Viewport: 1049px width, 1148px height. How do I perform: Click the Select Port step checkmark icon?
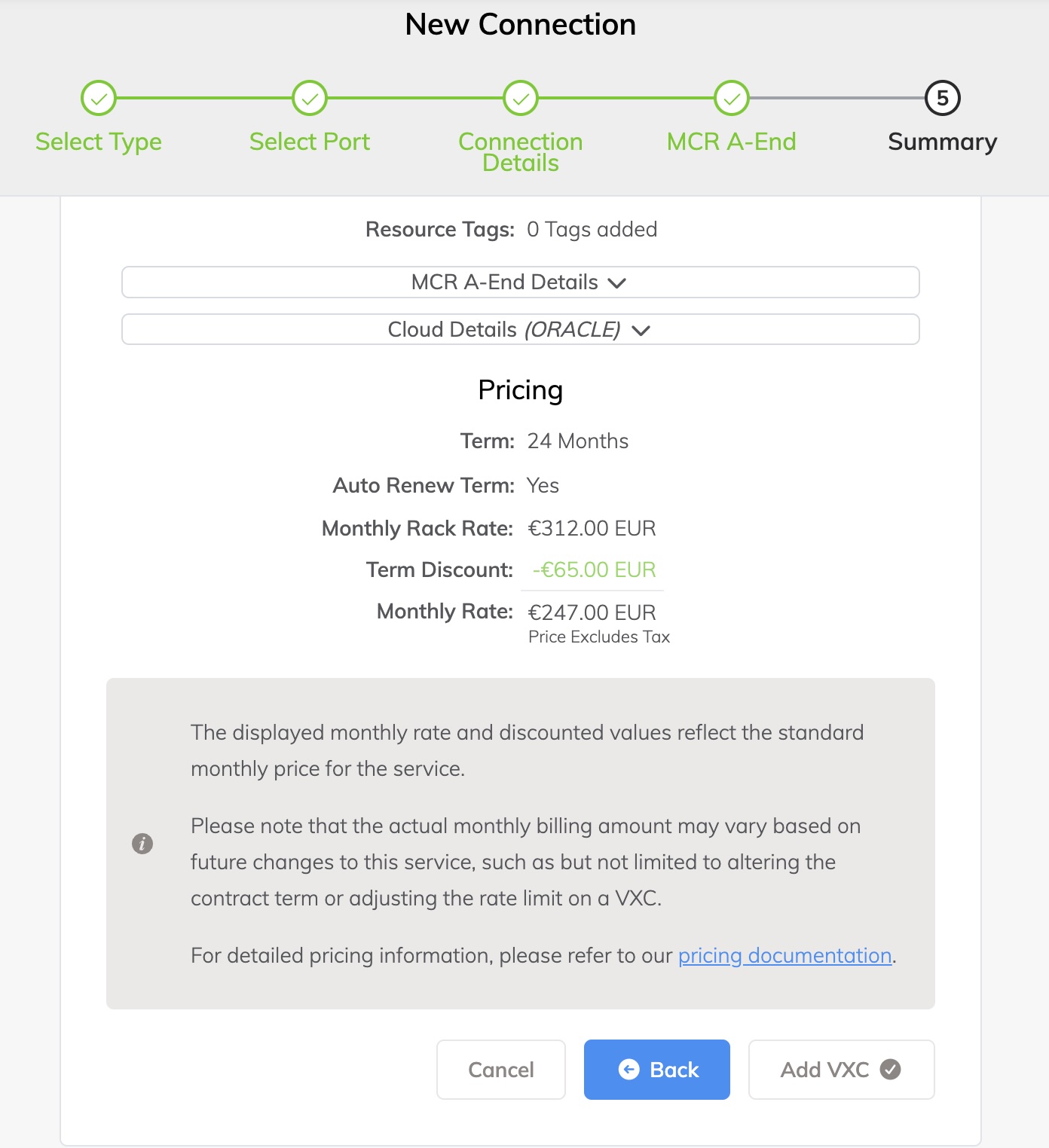(x=310, y=98)
